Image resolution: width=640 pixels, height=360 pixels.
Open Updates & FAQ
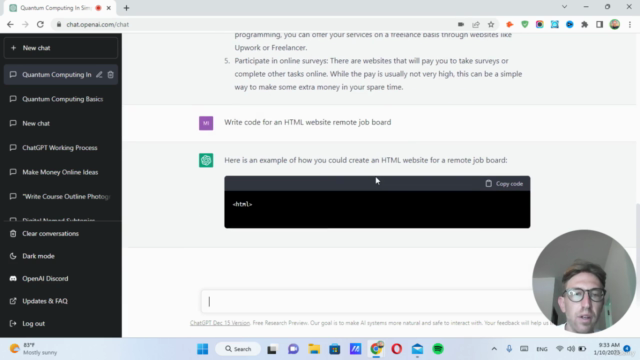coord(61,301)
